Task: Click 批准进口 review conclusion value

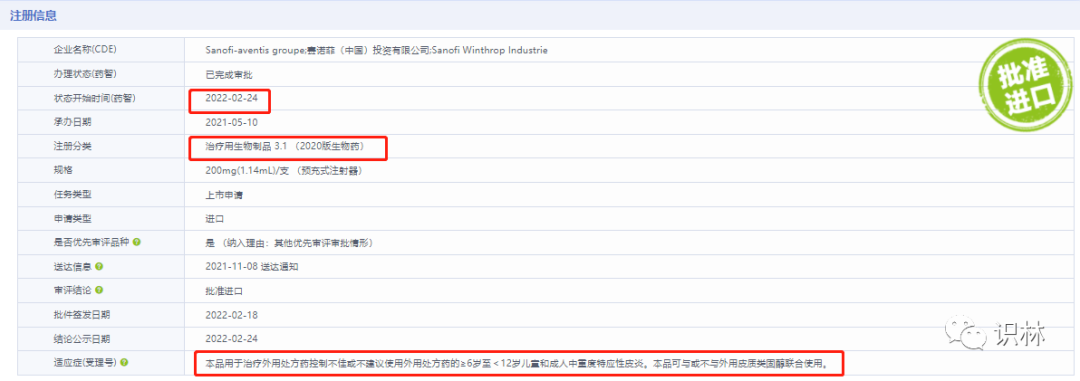Action: (x=225, y=291)
